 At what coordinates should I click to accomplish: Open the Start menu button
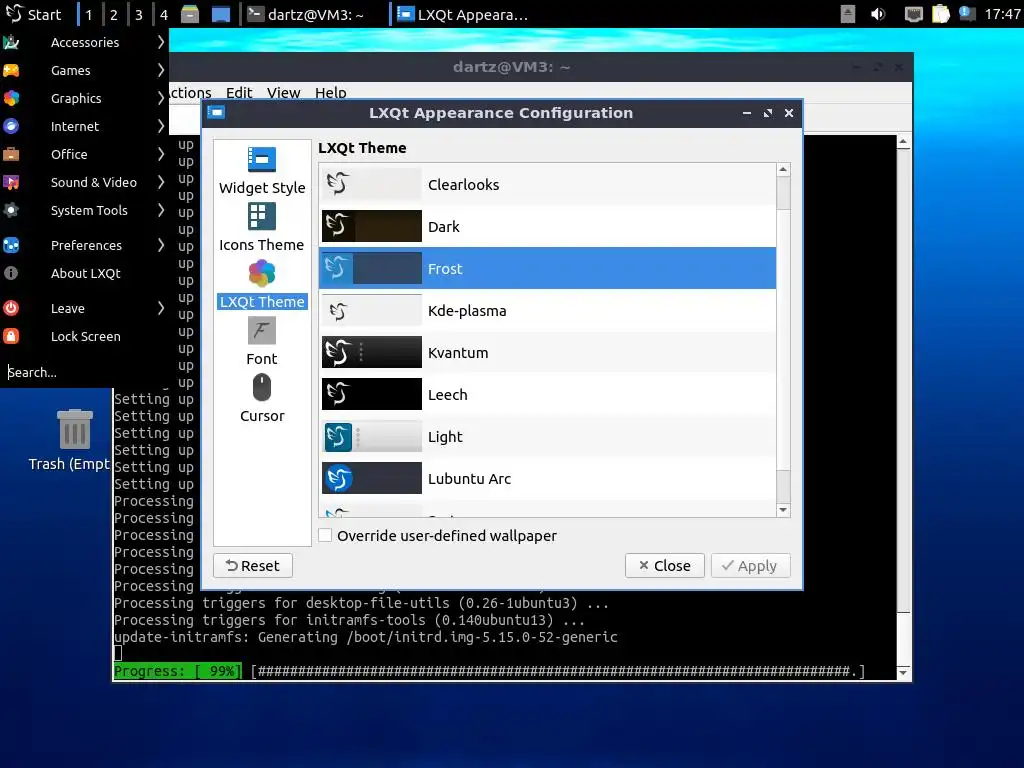tap(35, 14)
